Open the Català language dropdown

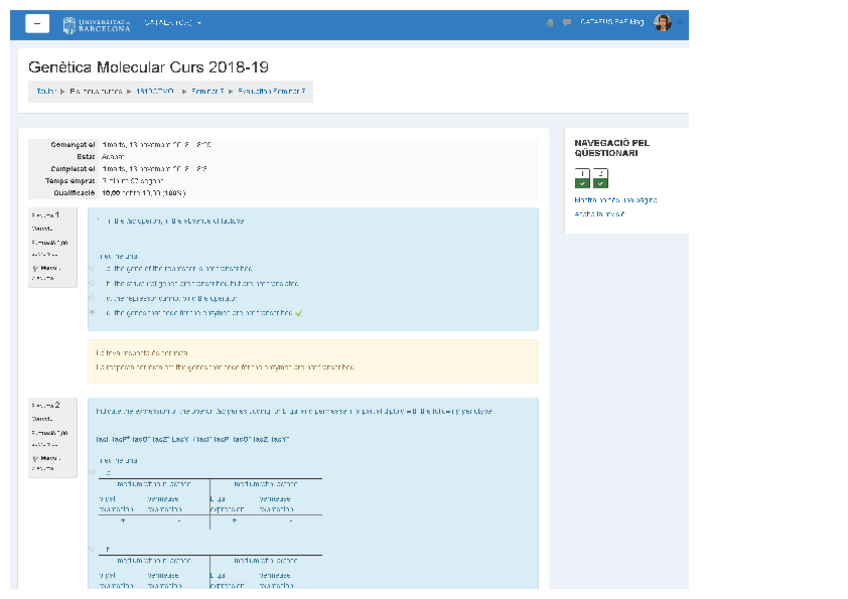tap(173, 23)
